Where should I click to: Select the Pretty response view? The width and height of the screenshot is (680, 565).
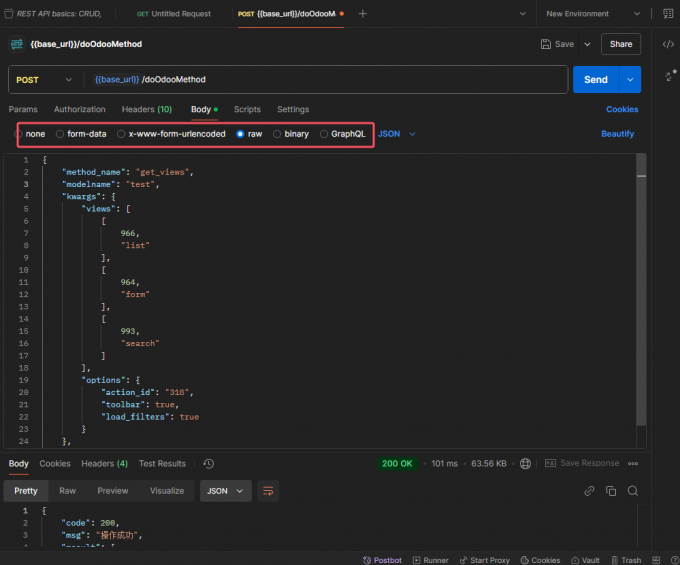(26, 491)
